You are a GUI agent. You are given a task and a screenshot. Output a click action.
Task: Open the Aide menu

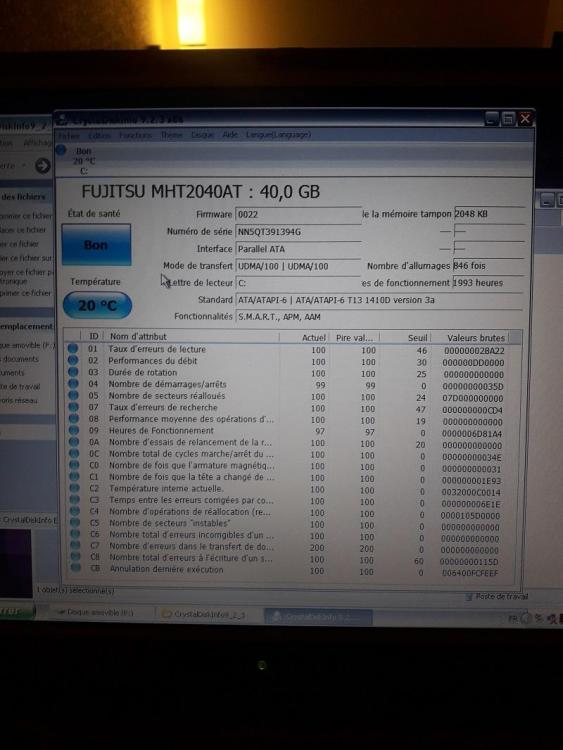pyautogui.click(x=230, y=135)
